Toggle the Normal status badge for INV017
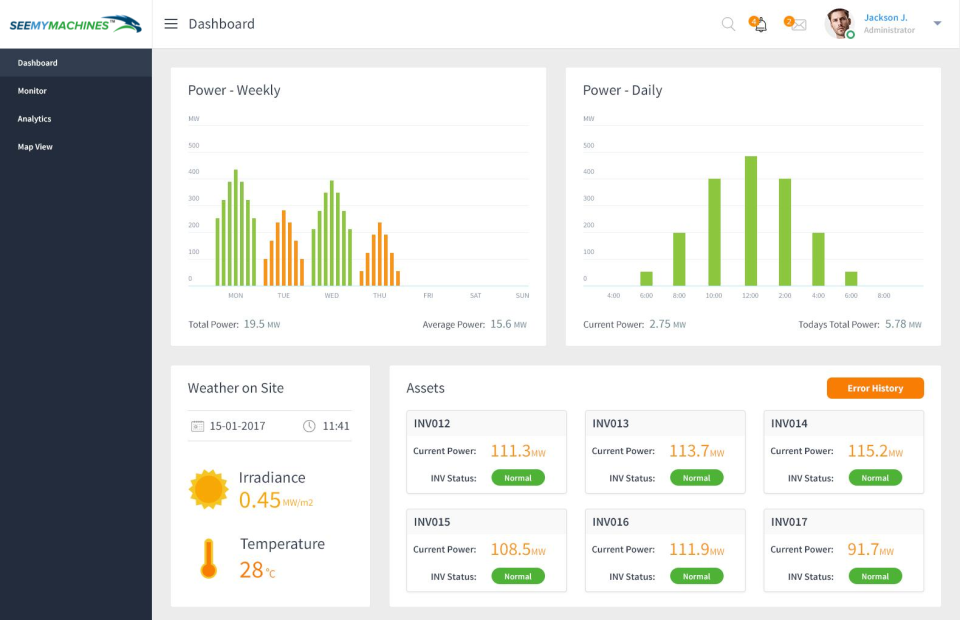 (875, 576)
